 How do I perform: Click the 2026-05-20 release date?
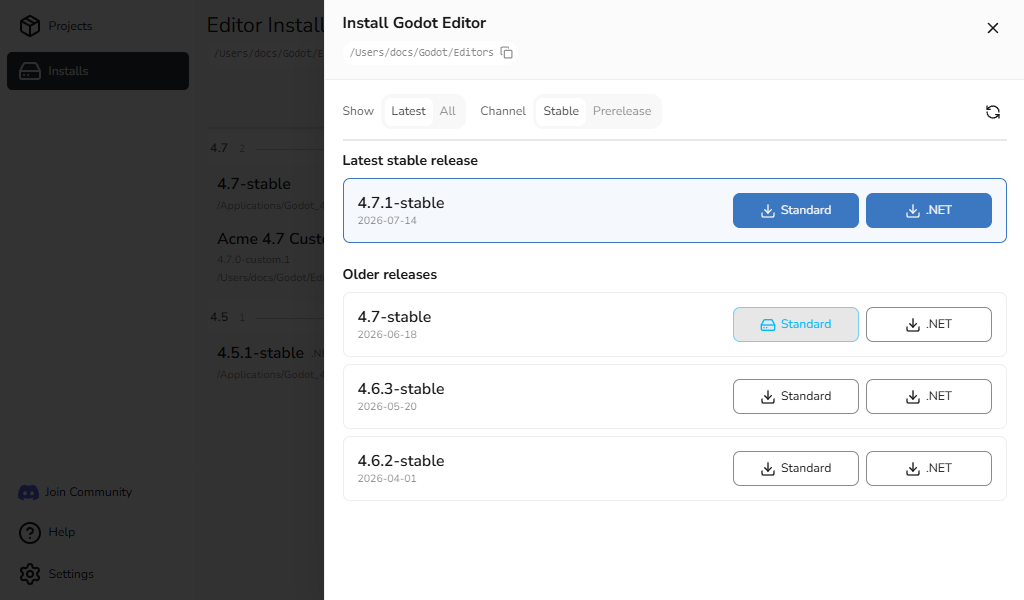387,406
